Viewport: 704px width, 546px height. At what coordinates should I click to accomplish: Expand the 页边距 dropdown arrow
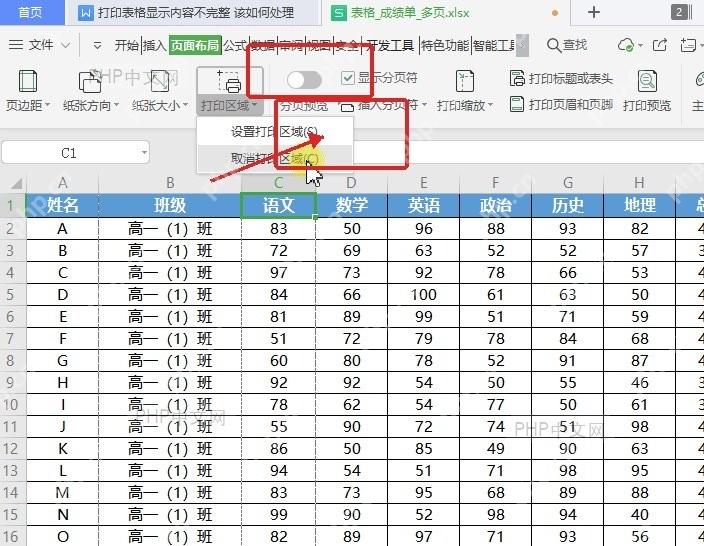click(x=47, y=105)
